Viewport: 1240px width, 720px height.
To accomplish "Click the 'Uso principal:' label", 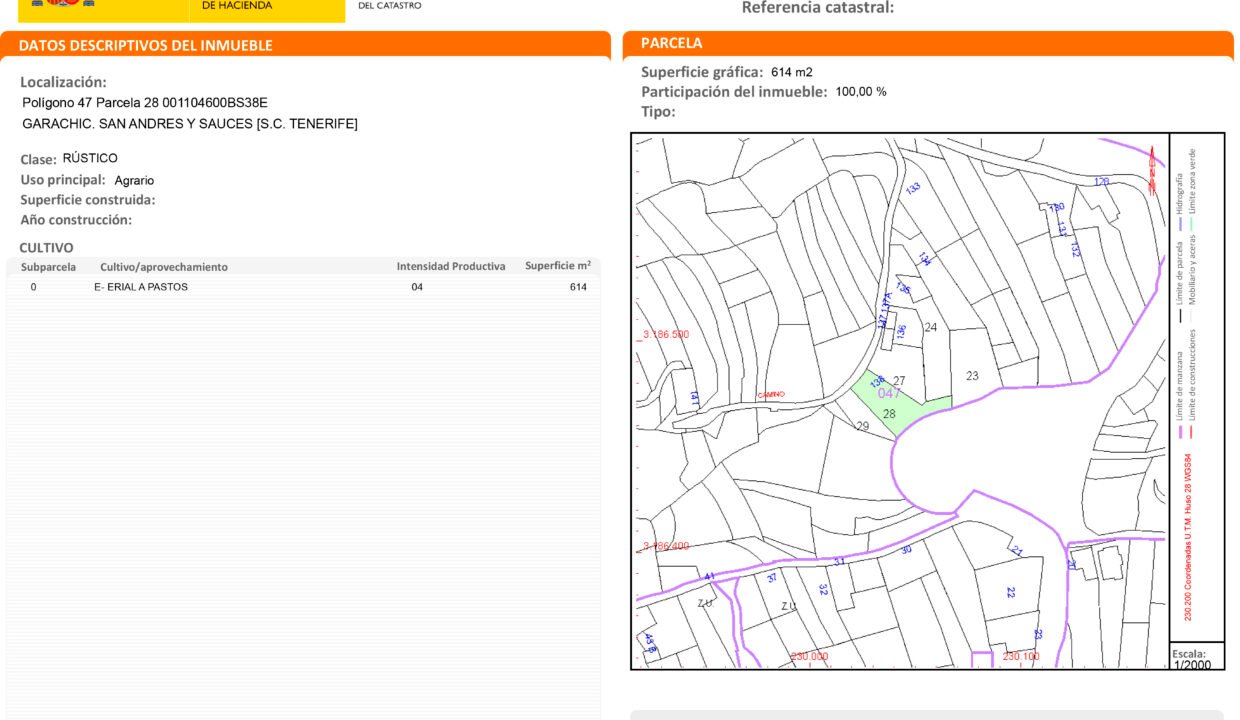I will [63, 180].
